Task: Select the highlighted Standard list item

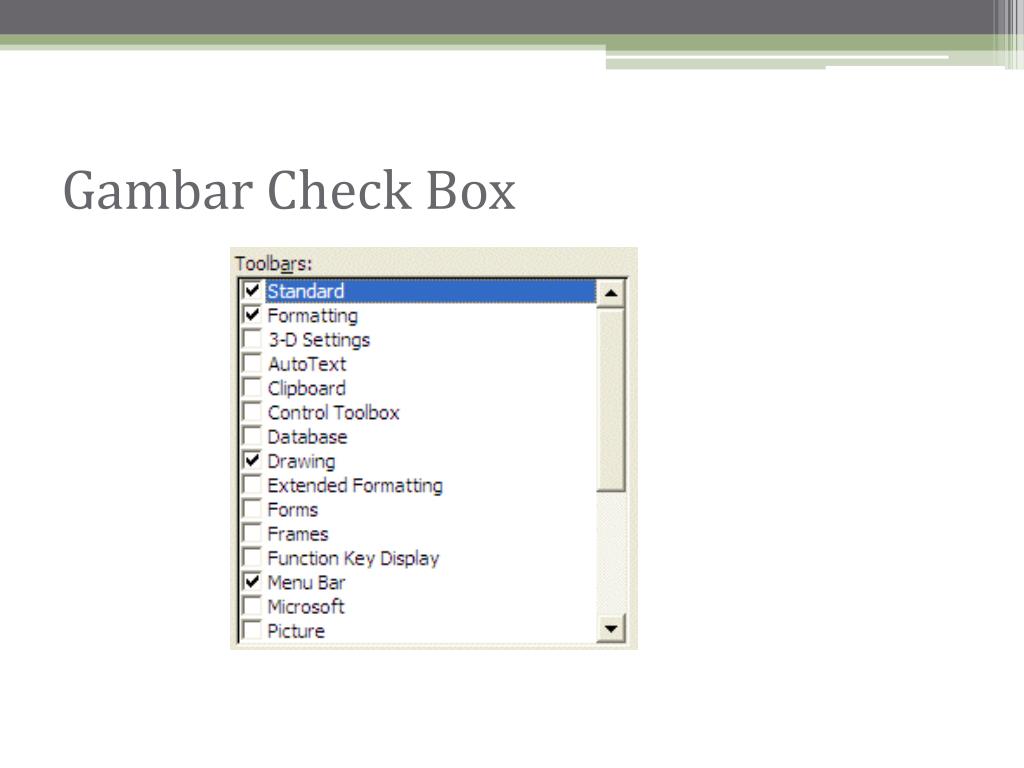Action: 430,291
